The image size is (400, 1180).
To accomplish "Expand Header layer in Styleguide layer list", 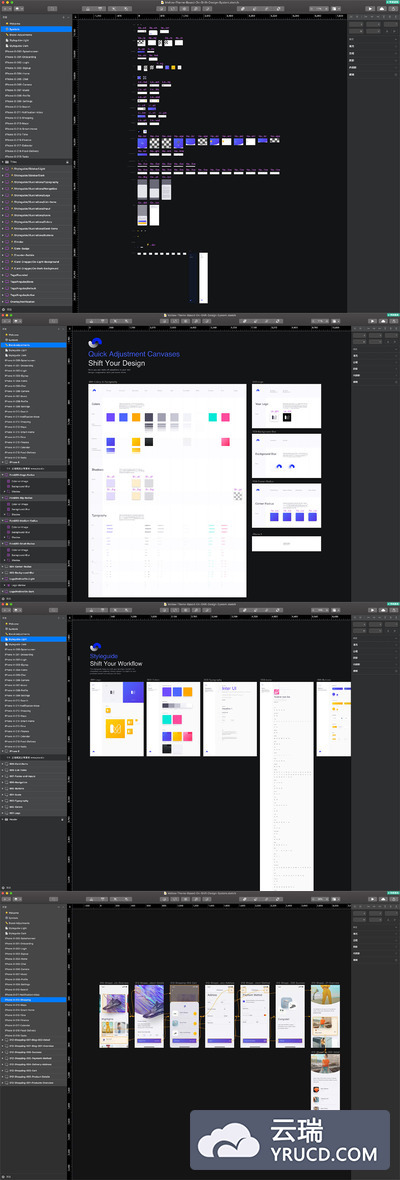I will (x=3, y=820).
